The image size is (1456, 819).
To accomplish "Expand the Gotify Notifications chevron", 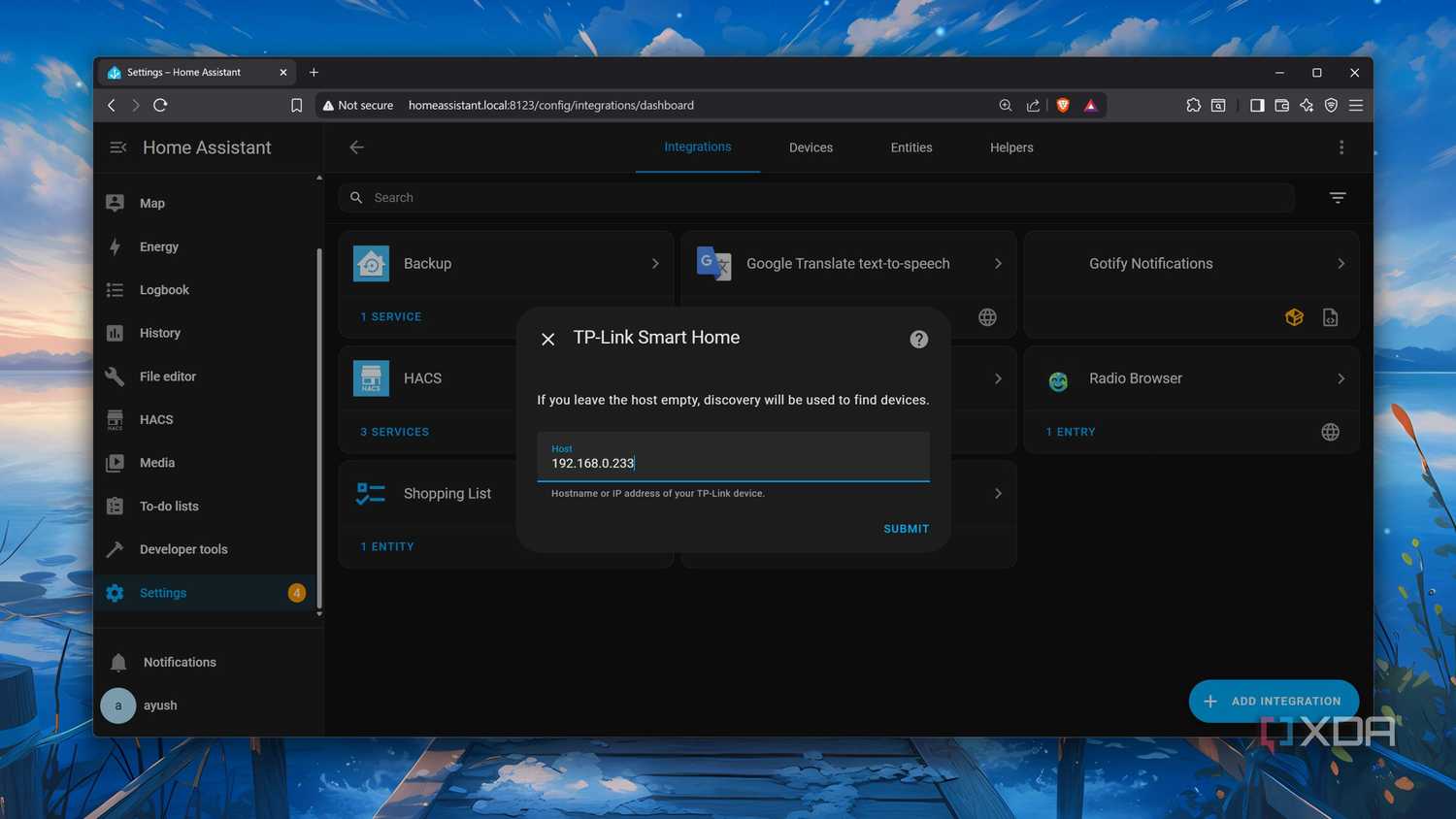I will [x=1340, y=264].
